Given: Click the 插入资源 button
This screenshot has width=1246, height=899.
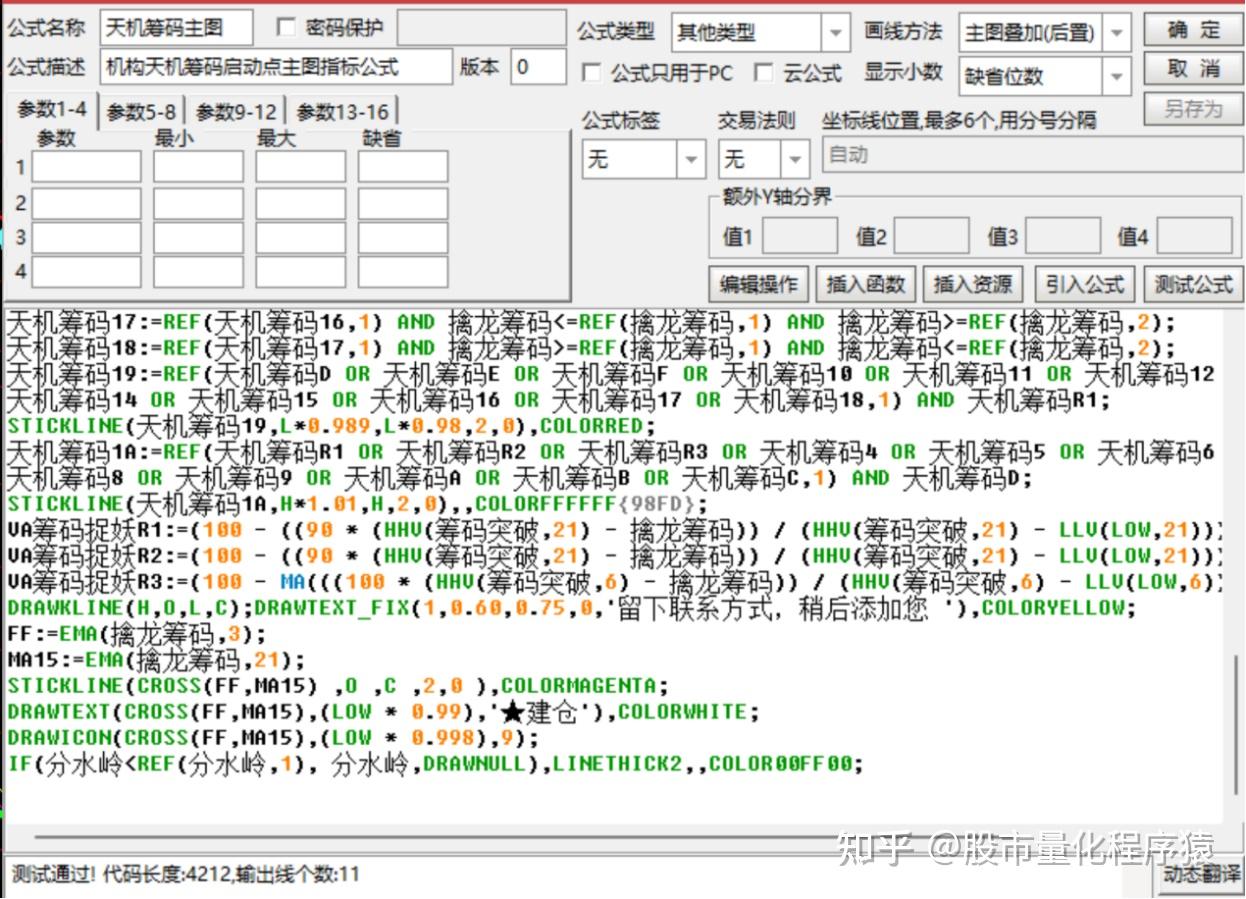Looking at the screenshot, I should tap(972, 284).
